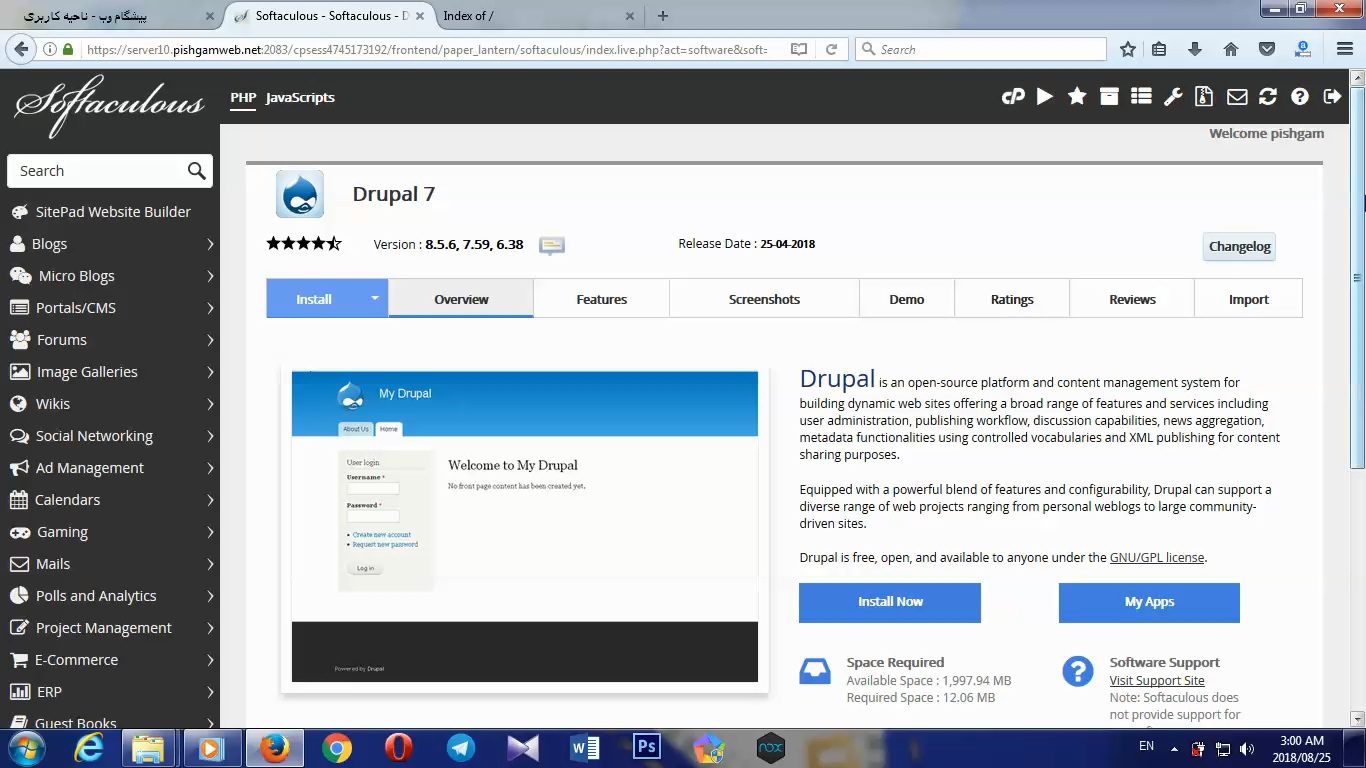This screenshot has height=768, width=1366.
Task: Click the Image Galleries picture icon
Action: [19, 372]
